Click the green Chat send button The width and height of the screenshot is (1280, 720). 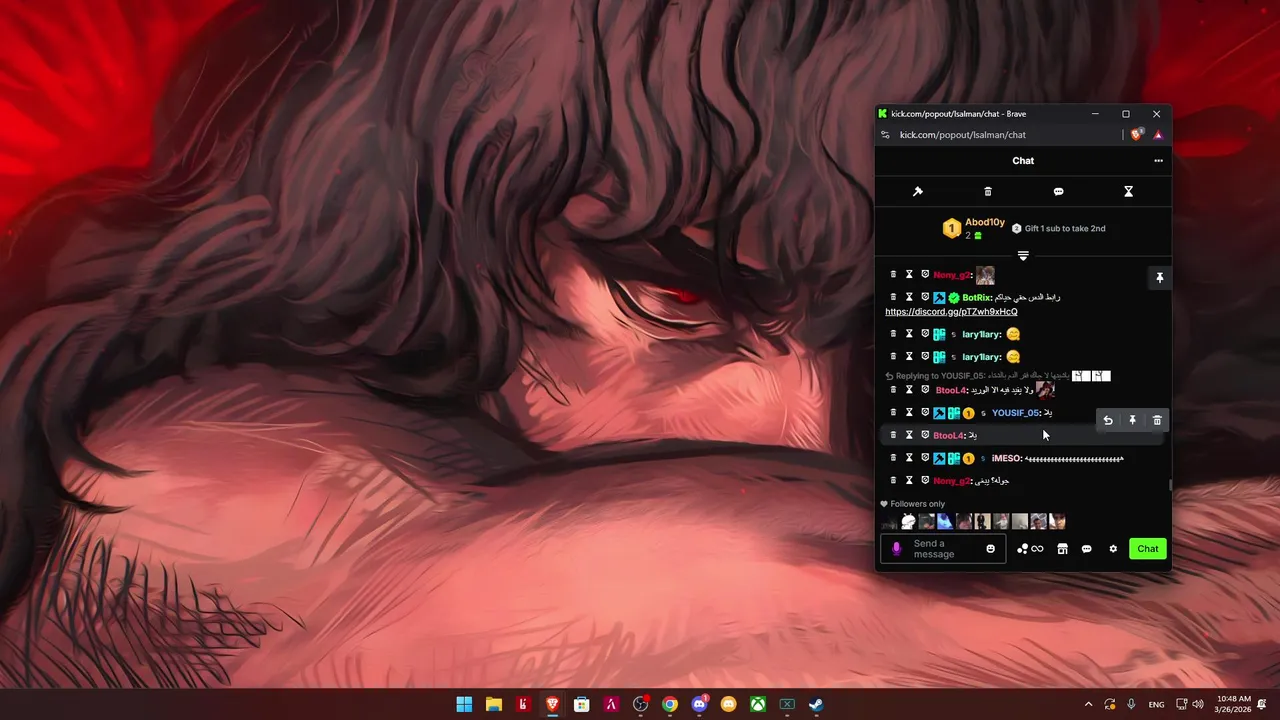pos(1148,549)
